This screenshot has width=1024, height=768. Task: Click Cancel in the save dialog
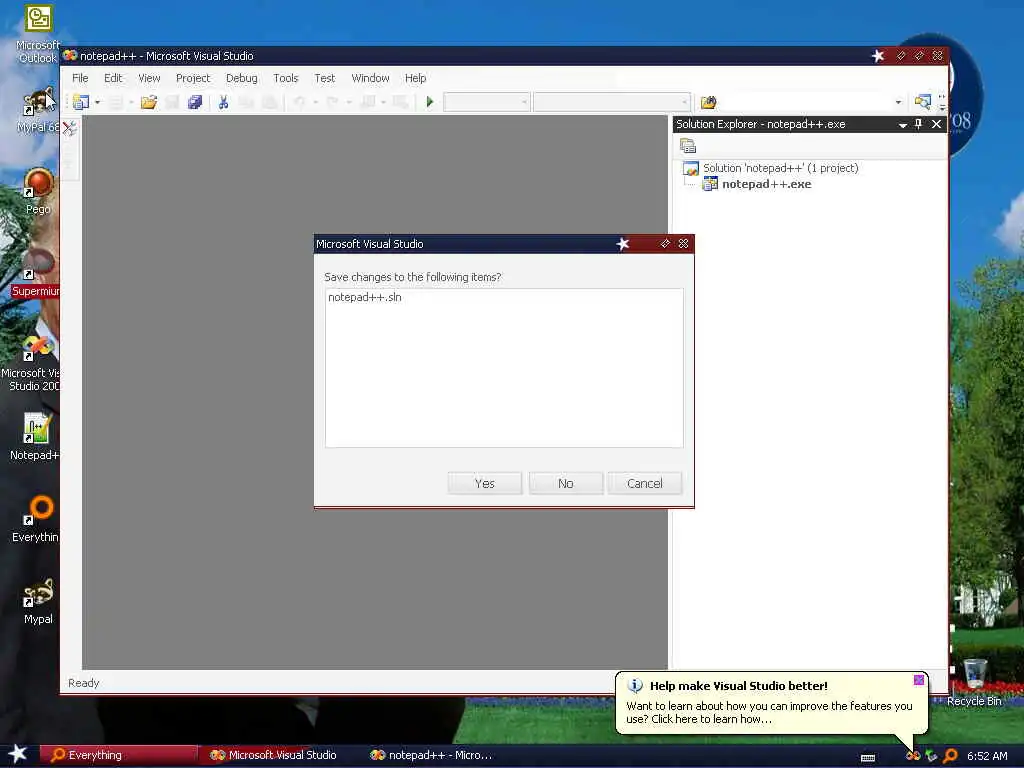tap(645, 483)
